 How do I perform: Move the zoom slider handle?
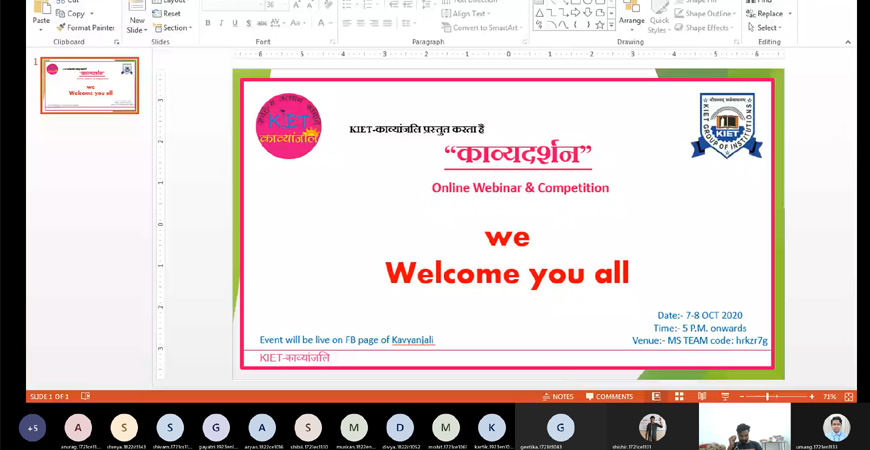coord(767,397)
